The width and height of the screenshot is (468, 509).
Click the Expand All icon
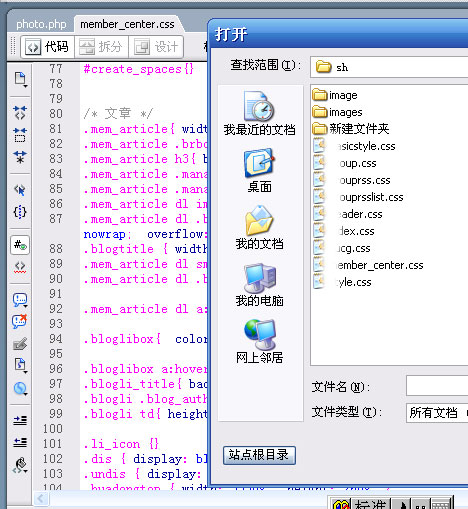20,156
